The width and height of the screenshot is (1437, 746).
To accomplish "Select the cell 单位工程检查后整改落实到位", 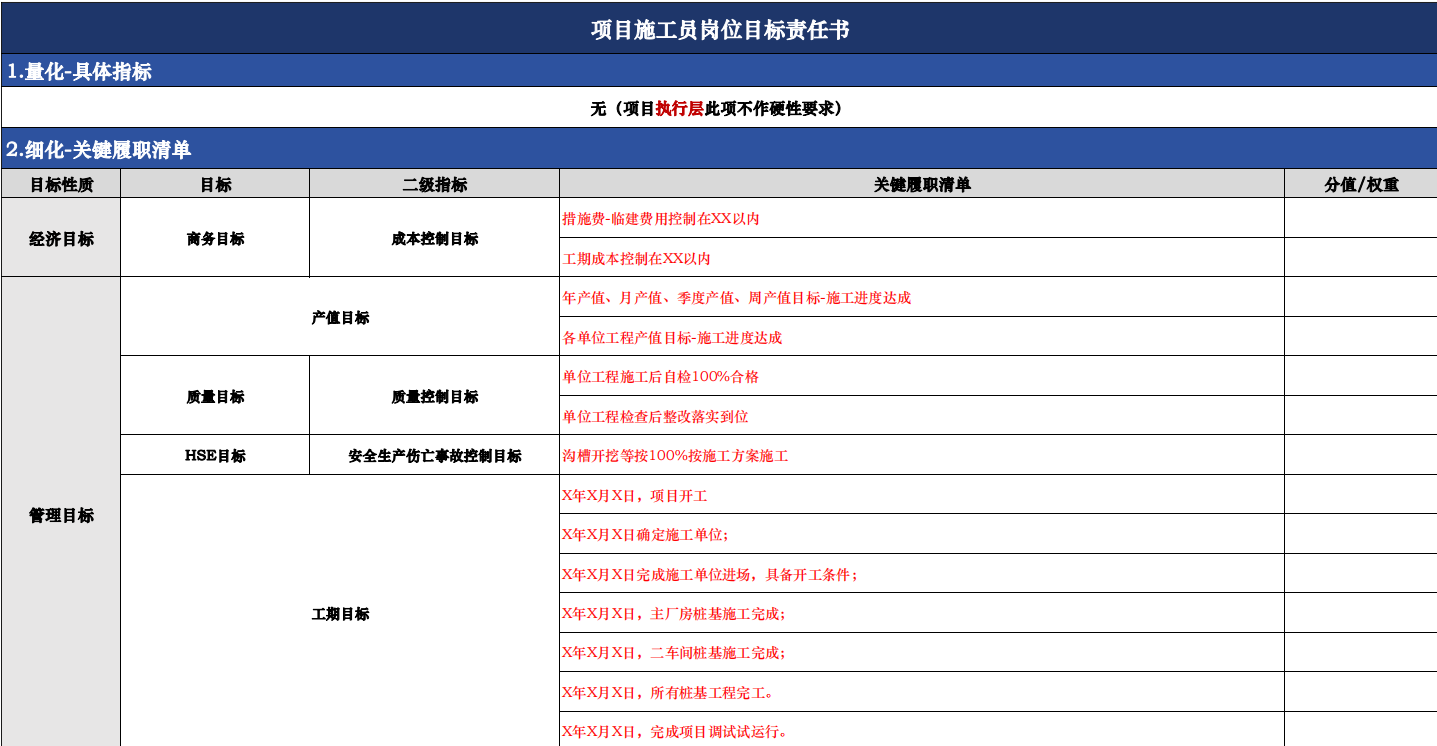I will 922,416.
